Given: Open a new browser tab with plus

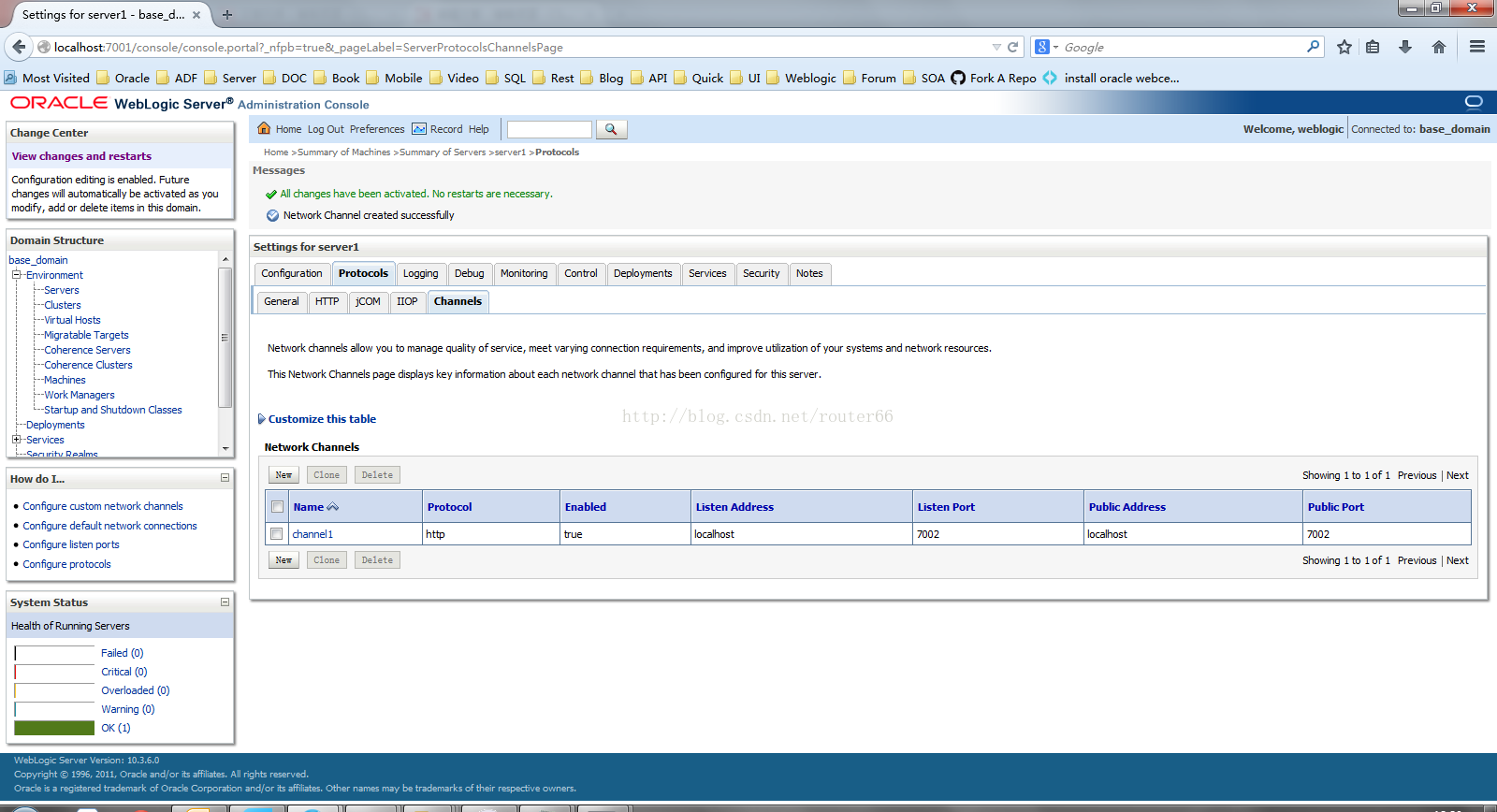Looking at the screenshot, I should tap(227, 14).
